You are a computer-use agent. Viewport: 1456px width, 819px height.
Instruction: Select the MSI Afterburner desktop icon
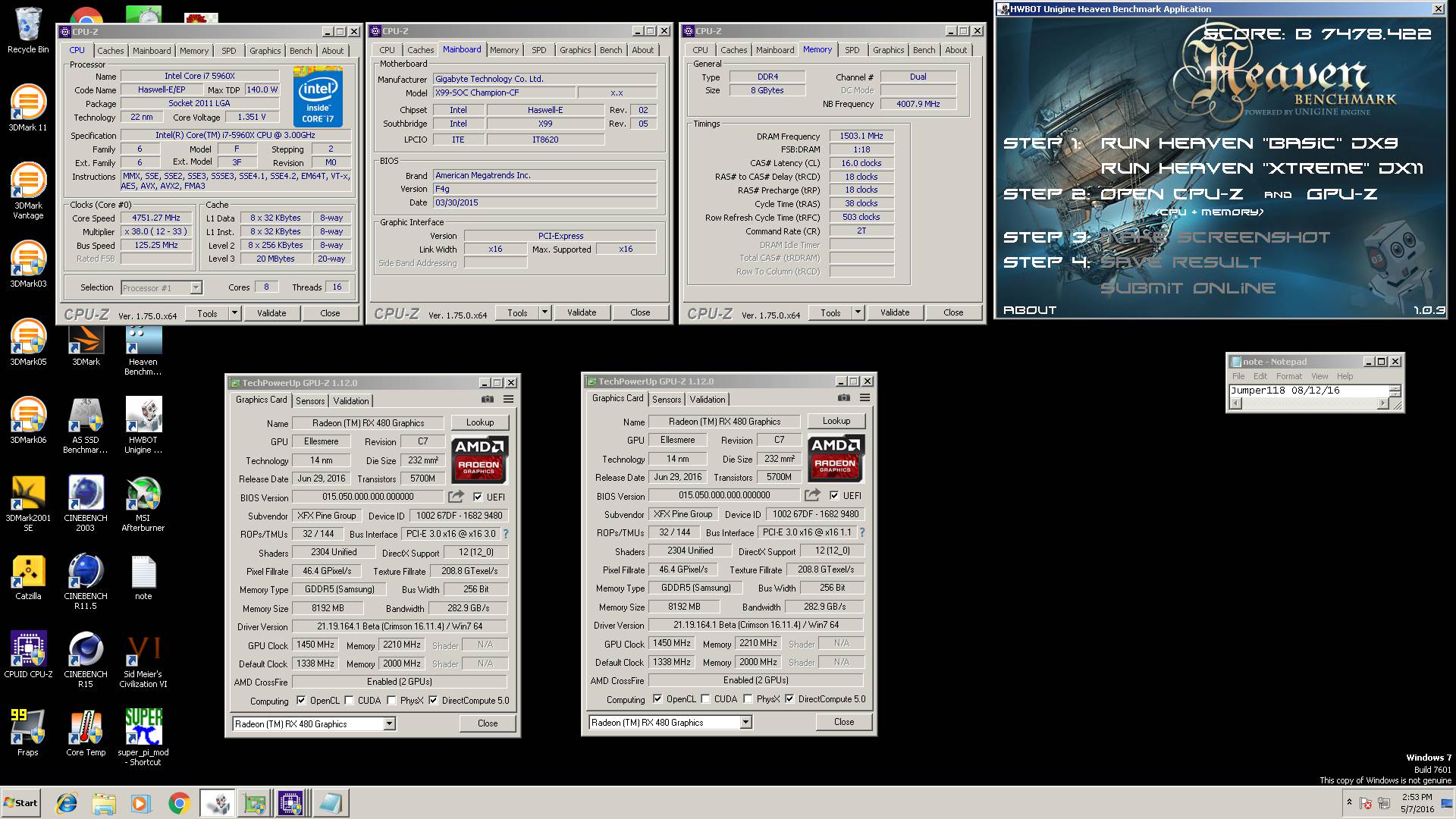tap(143, 503)
